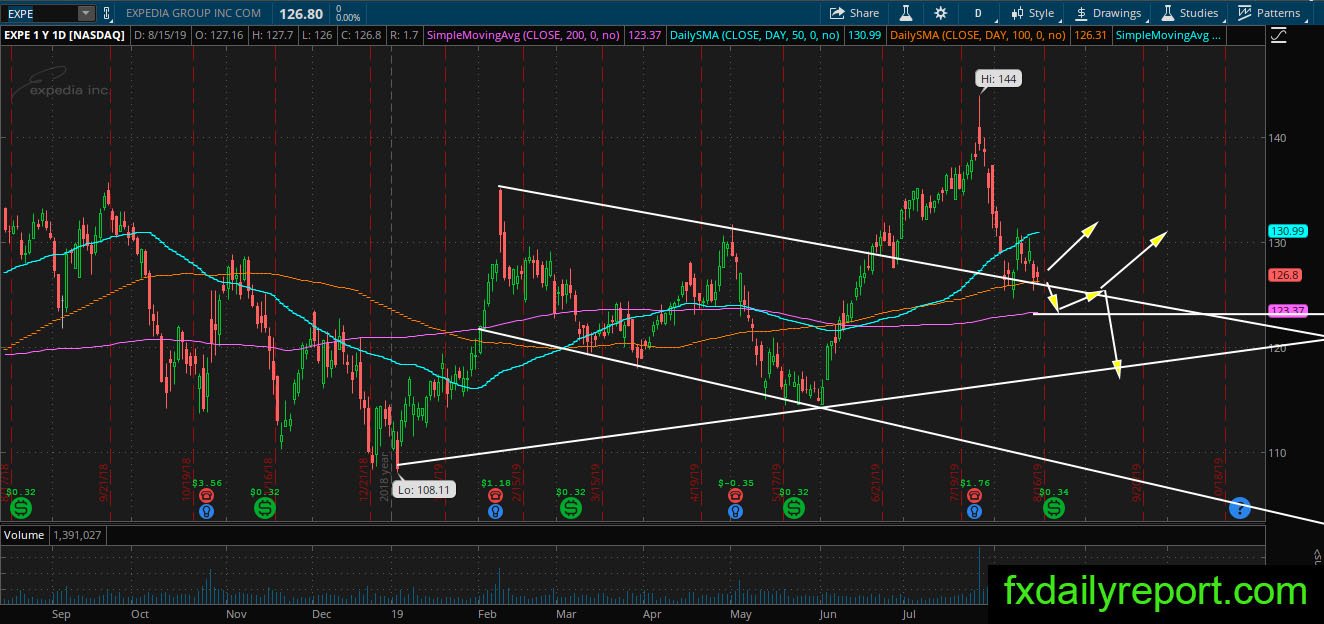This screenshot has height=624, width=1324.
Task: Click the $3.56 earnings lightbulb icon
Action: pos(206,511)
